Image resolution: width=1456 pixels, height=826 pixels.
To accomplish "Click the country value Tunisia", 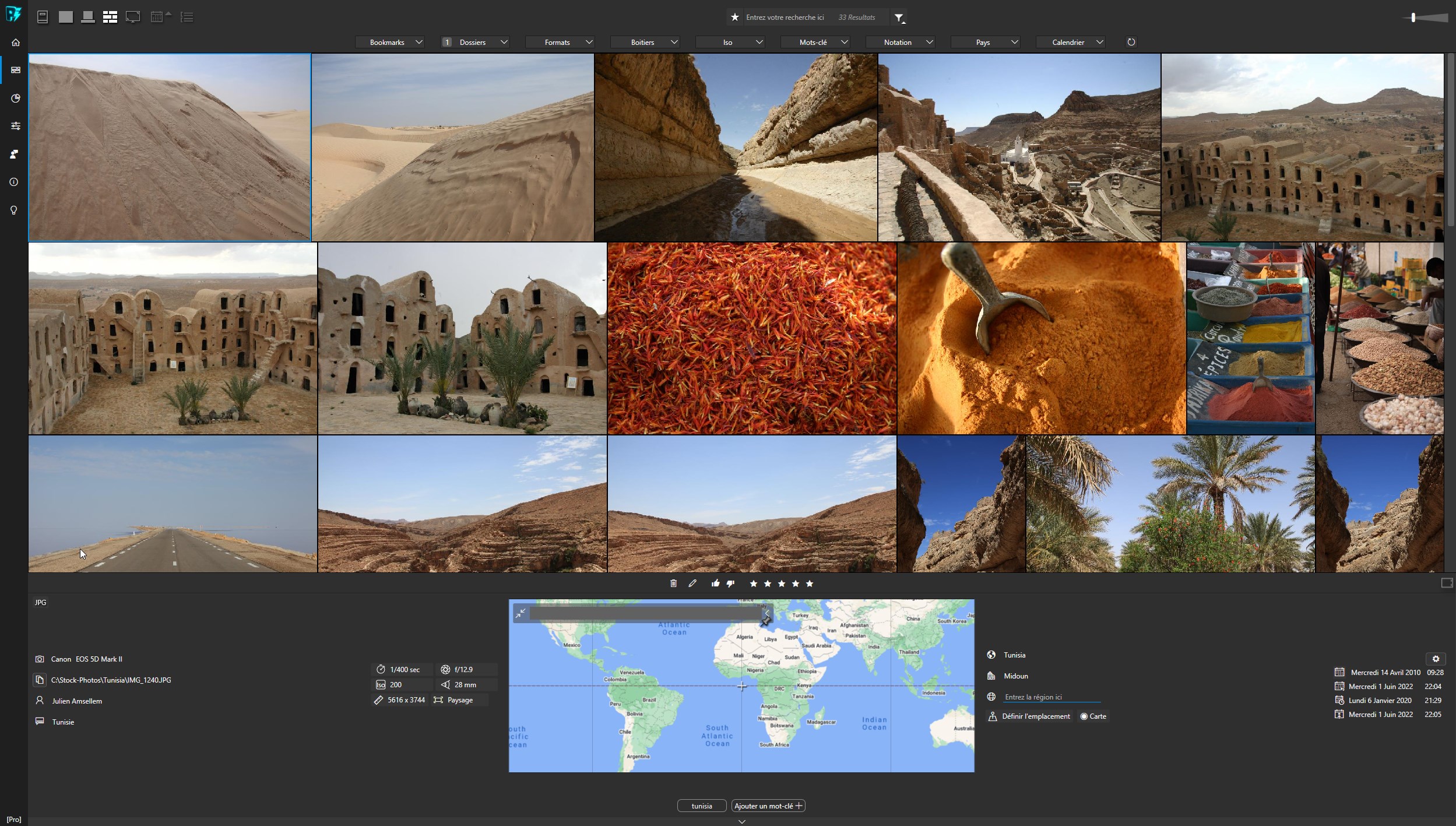I will click(x=1014, y=655).
